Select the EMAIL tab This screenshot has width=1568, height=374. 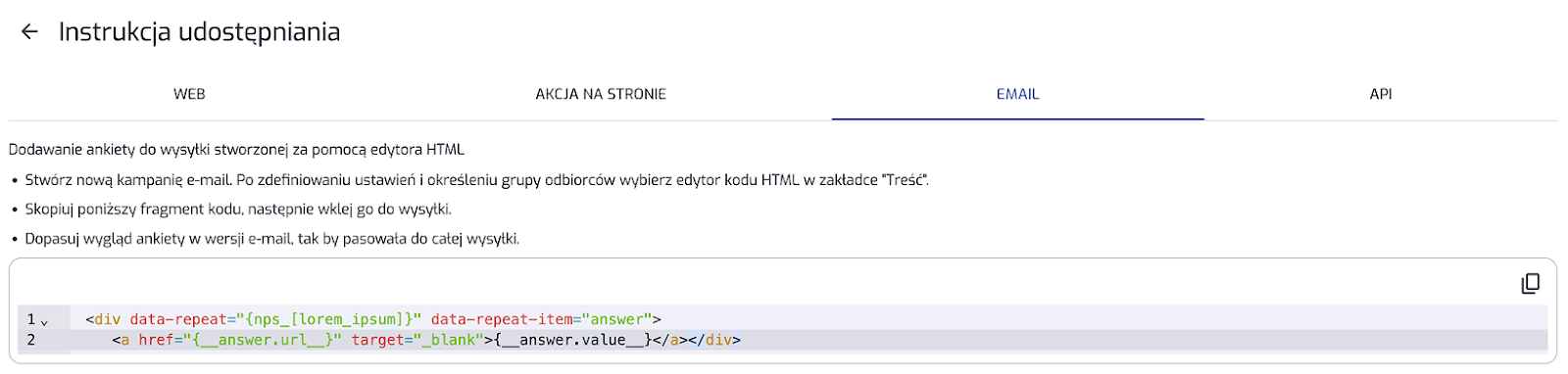pos(1017,94)
